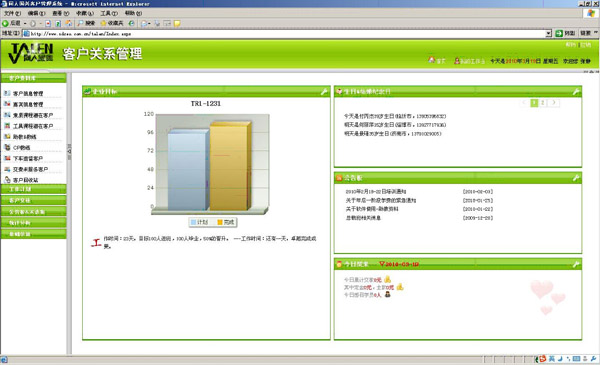Screen dimensions: 600x365
Task: Click the home icon in the green header
Action: pyautogui.click(x=432, y=60)
